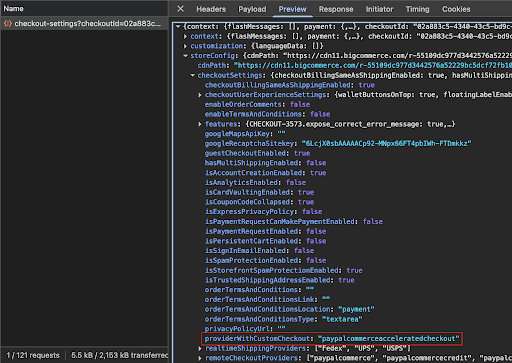Screen dimensions: 512x363
Task: Click the '5.5 kB / 2,153 kB transferred' status
Action: click(119, 355)
